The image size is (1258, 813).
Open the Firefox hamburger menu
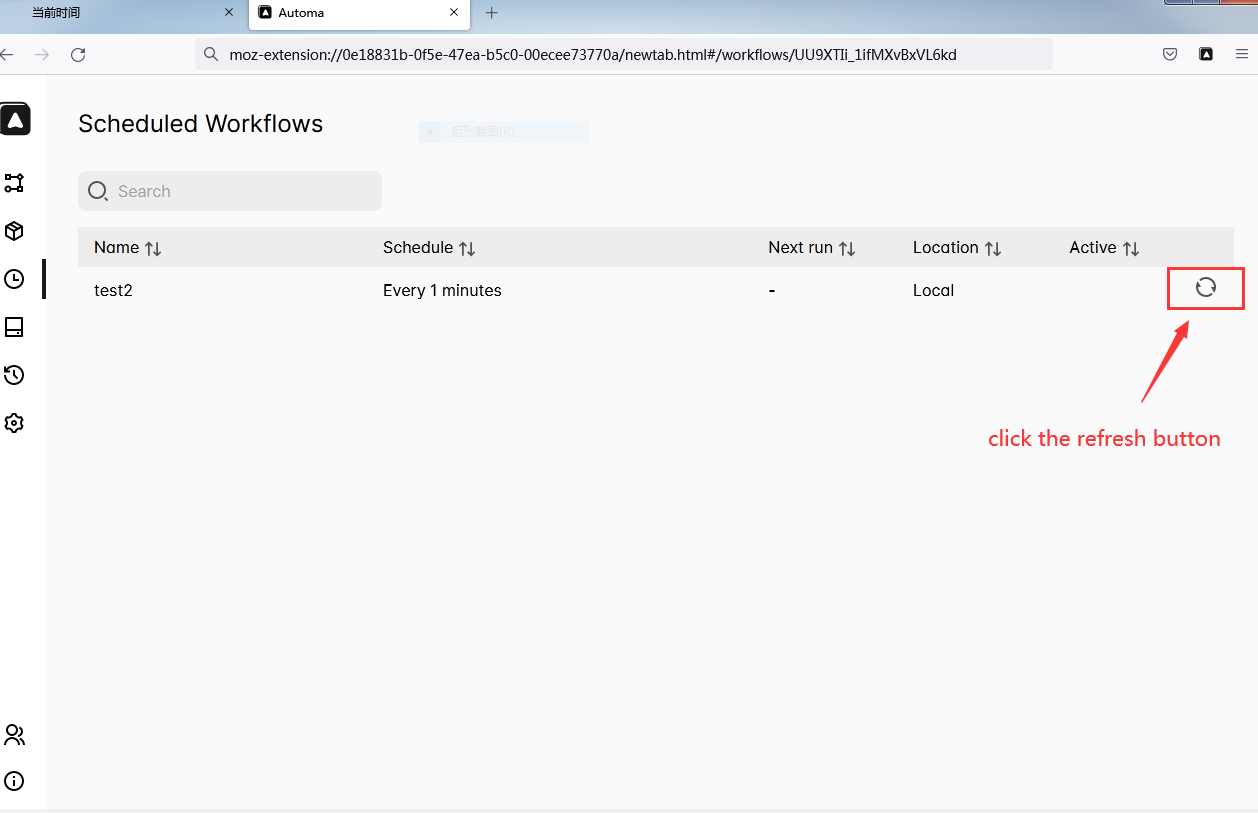click(1240, 54)
